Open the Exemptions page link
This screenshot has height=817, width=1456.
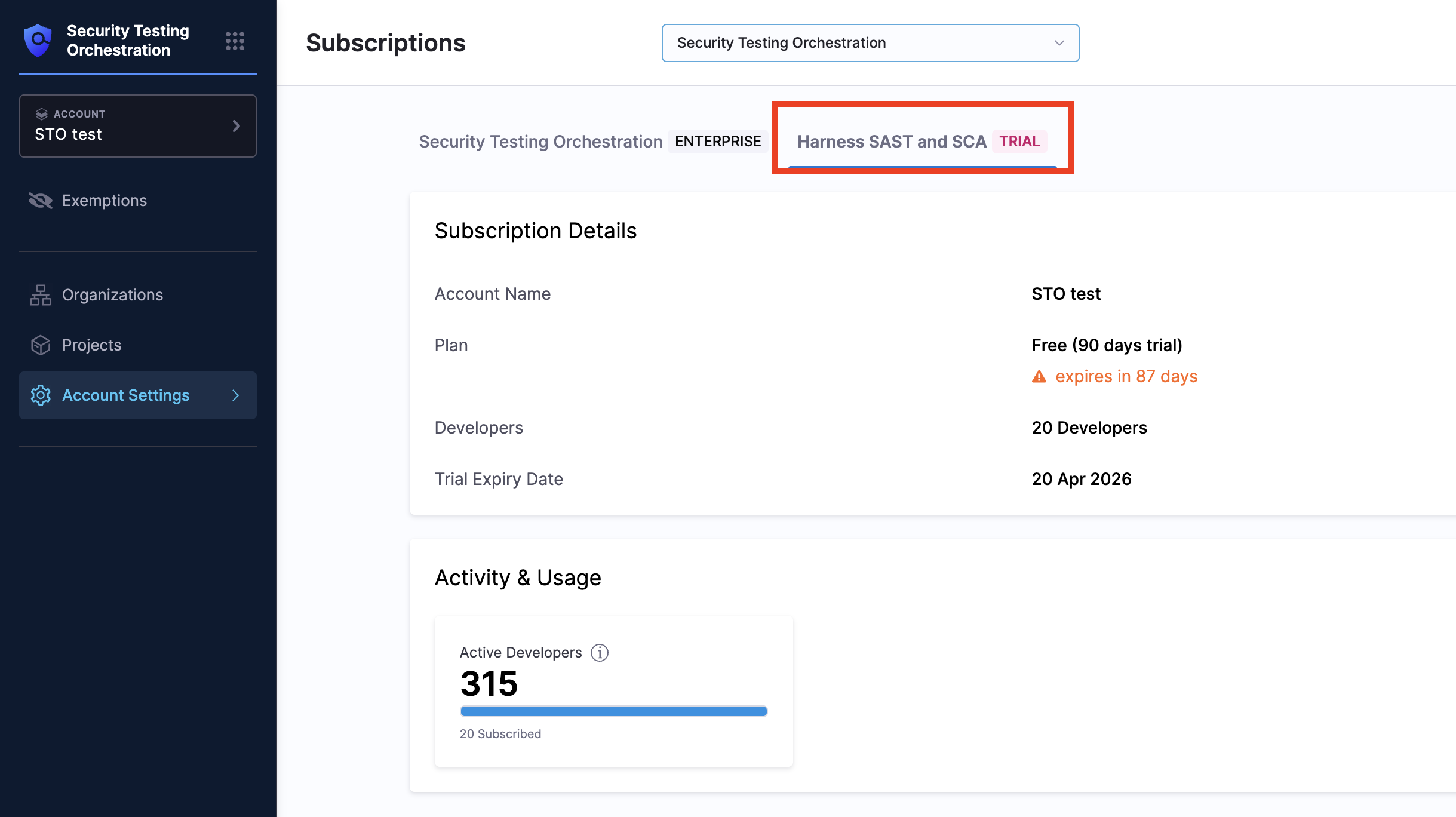tap(105, 201)
